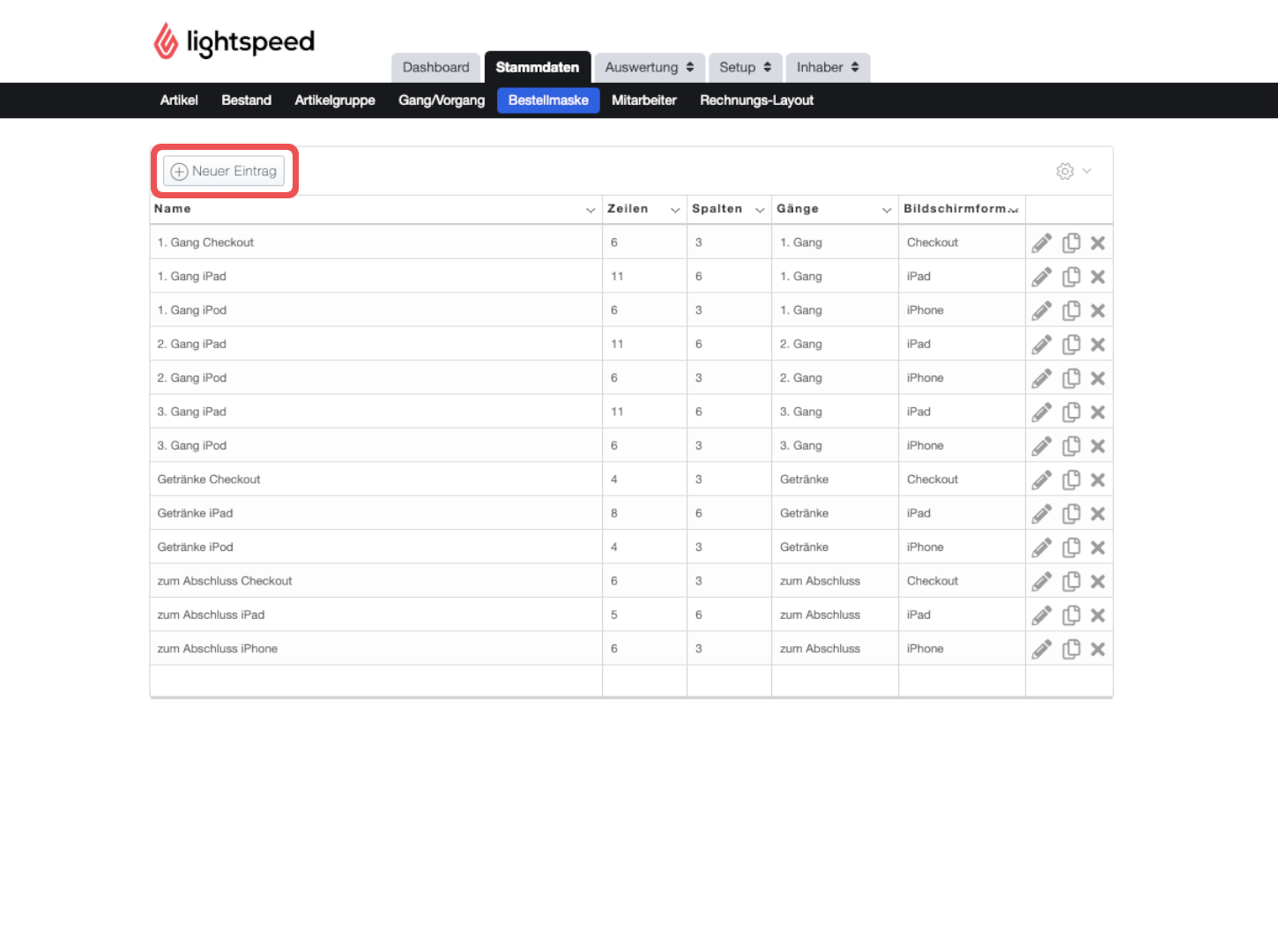Sort by the Name column header
The height and width of the screenshot is (952, 1278).
pos(173,209)
